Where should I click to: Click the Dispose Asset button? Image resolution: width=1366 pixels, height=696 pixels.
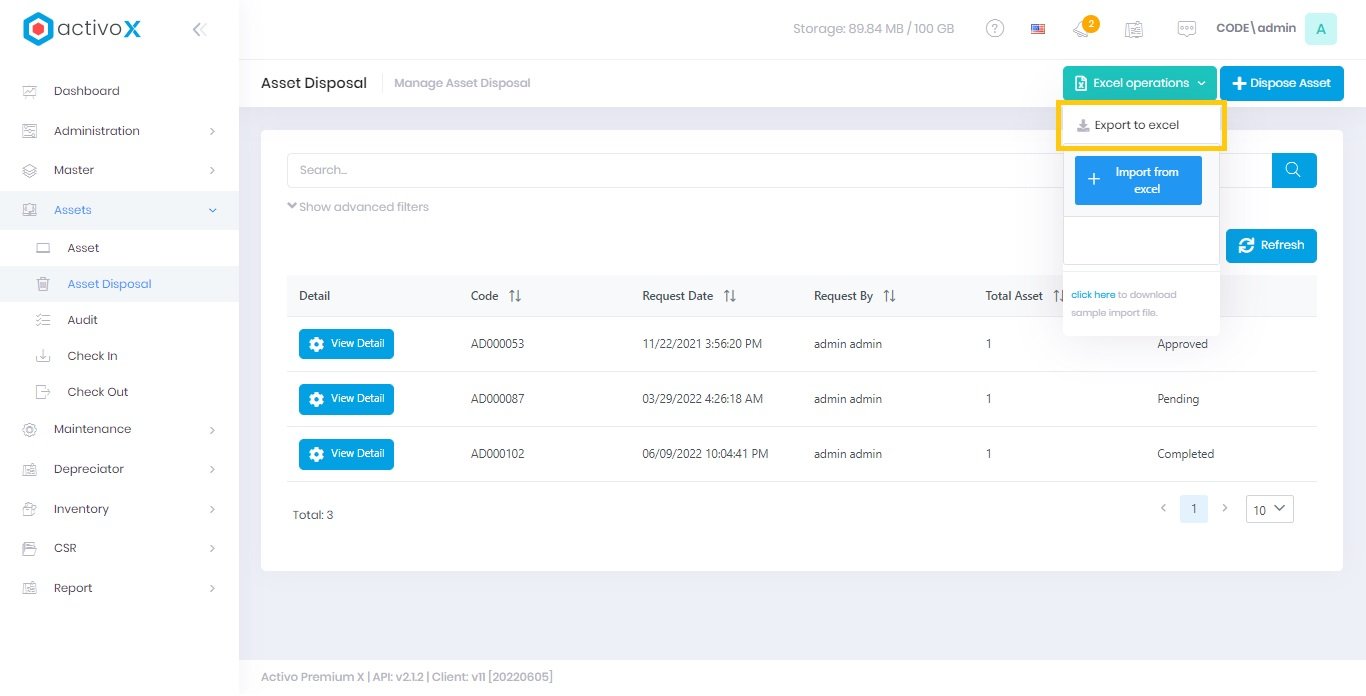point(1281,83)
